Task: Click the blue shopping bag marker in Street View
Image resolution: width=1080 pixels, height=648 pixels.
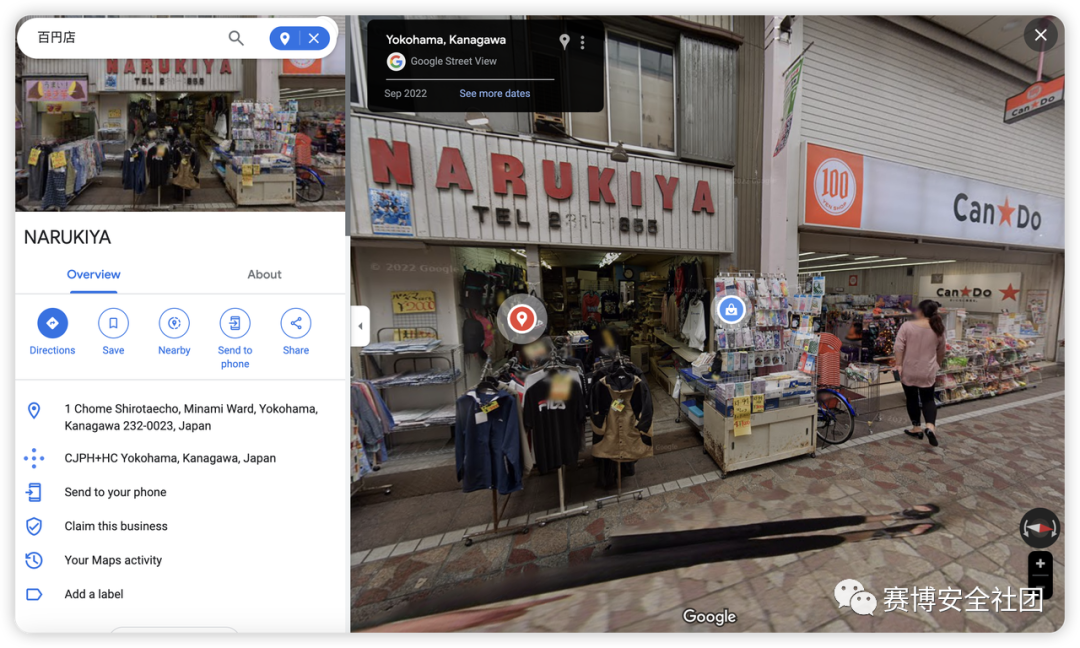Action: pyautogui.click(x=731, y=310)
